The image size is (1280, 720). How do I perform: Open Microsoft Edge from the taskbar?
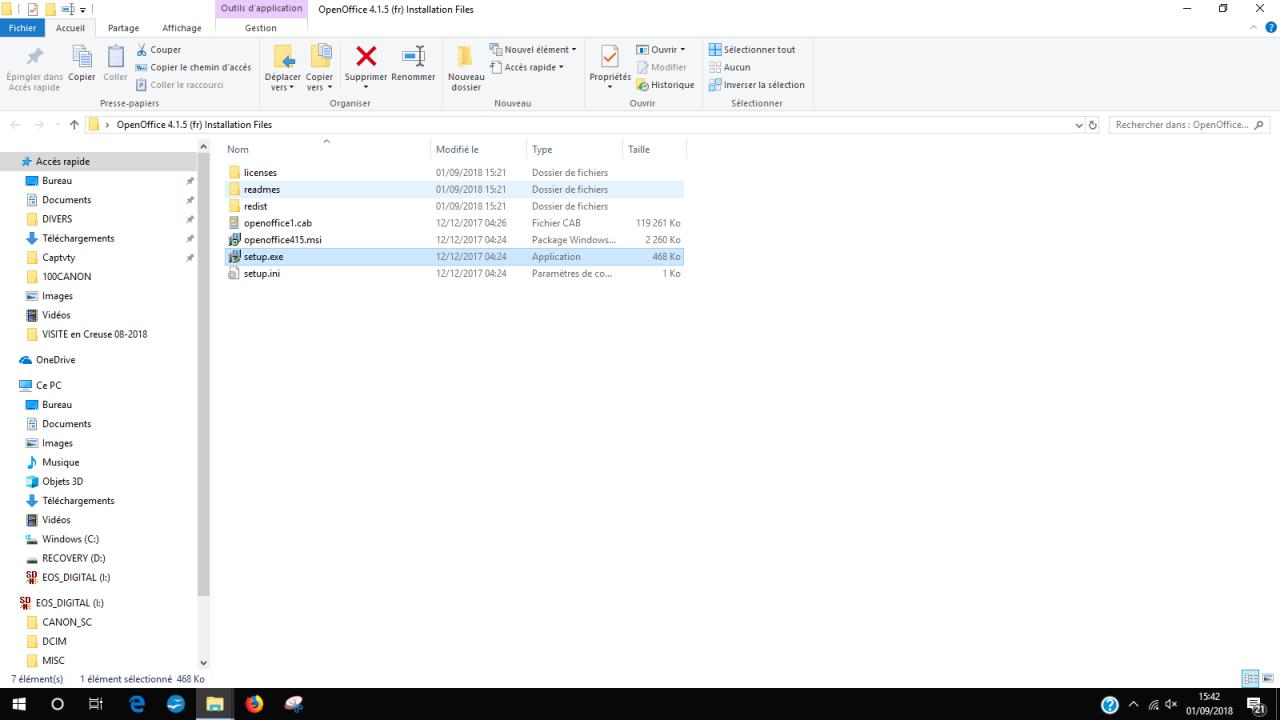click(137, 704)
